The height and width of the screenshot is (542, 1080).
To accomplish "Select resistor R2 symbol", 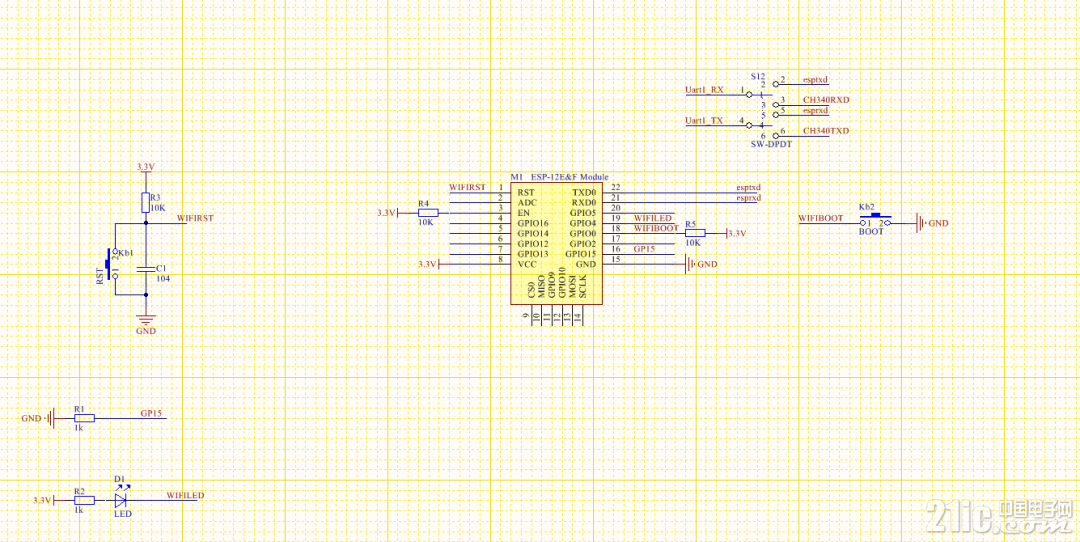I will point(84,500).
